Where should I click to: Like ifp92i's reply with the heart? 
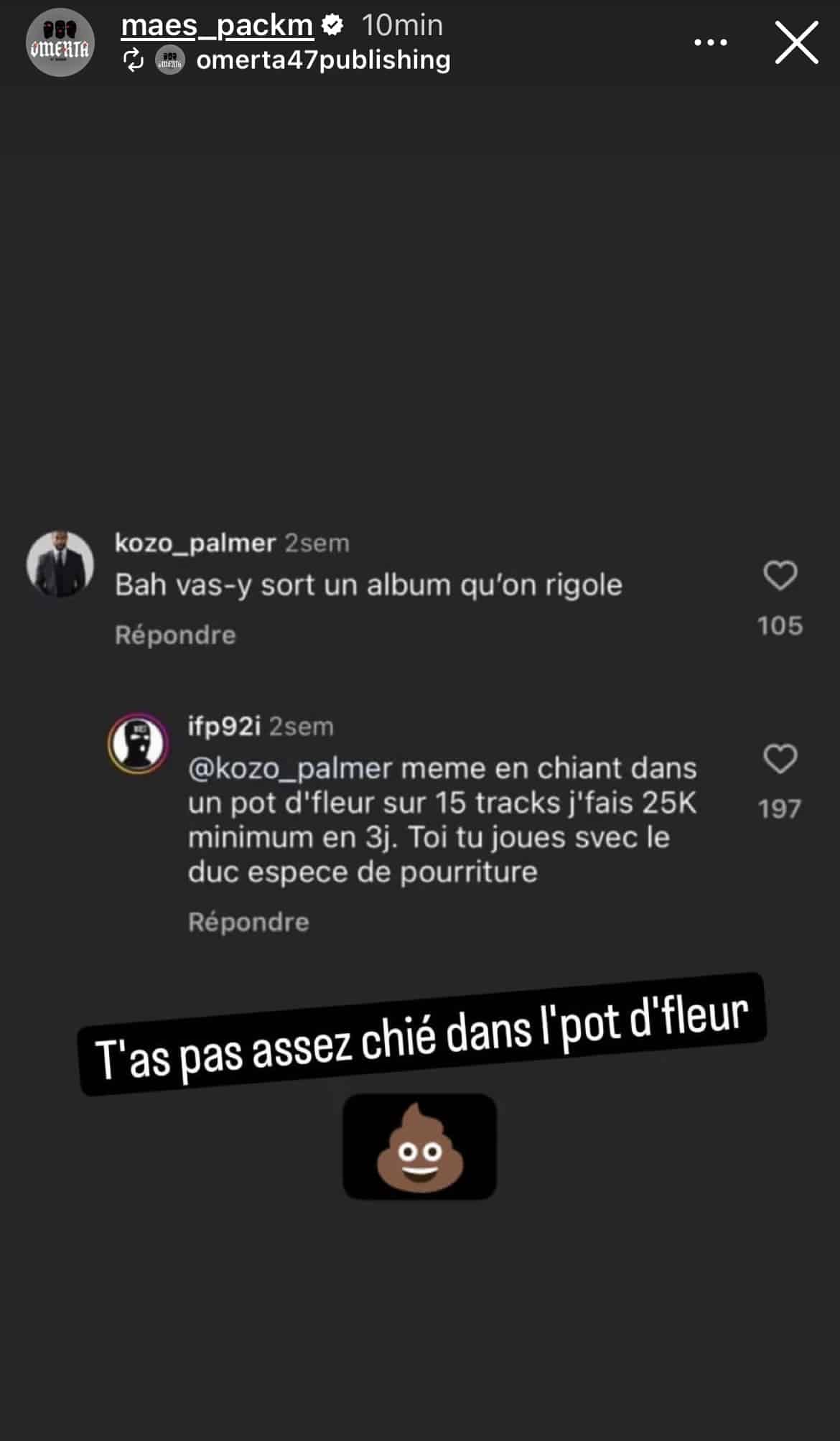780,759
